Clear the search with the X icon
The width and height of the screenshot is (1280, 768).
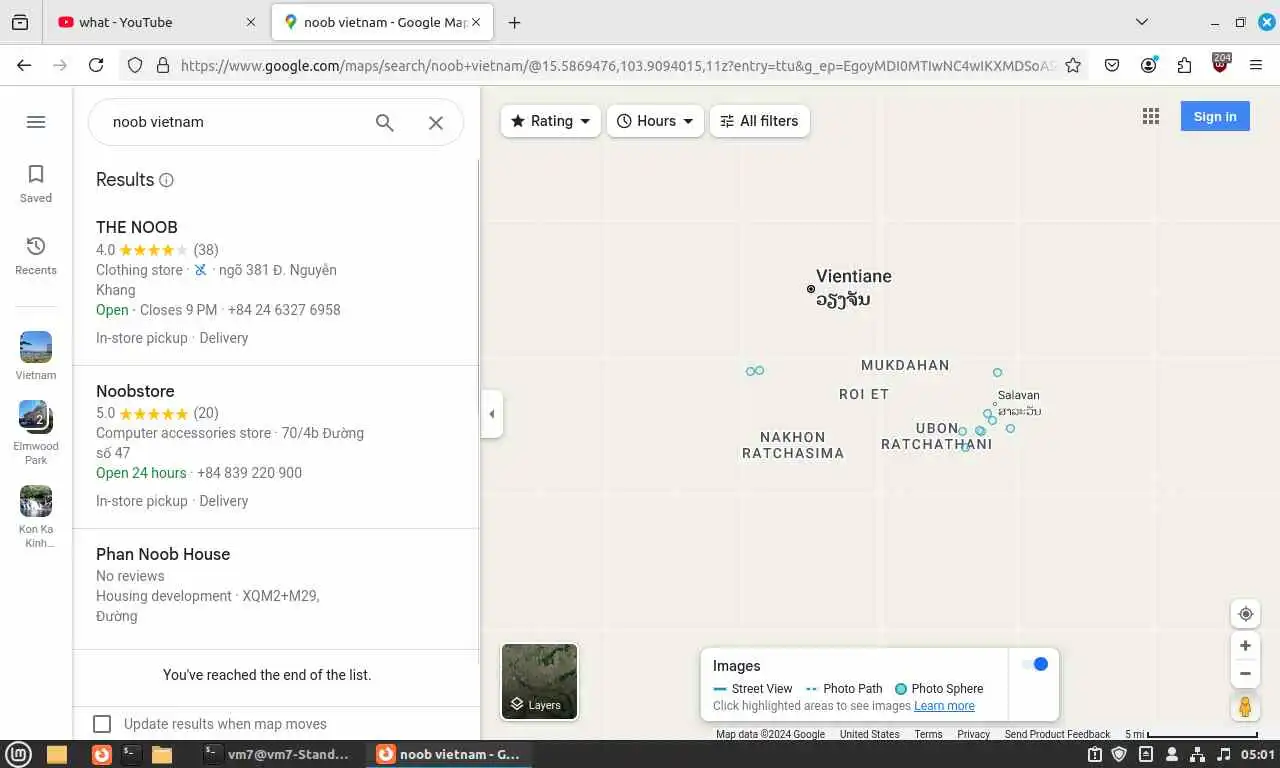coord(436,122)
